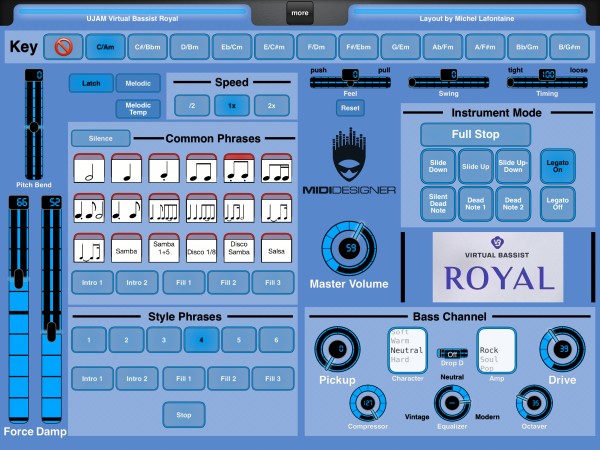
Task: Trigger Common Phrases Intro 1
Action: point(92,282)
